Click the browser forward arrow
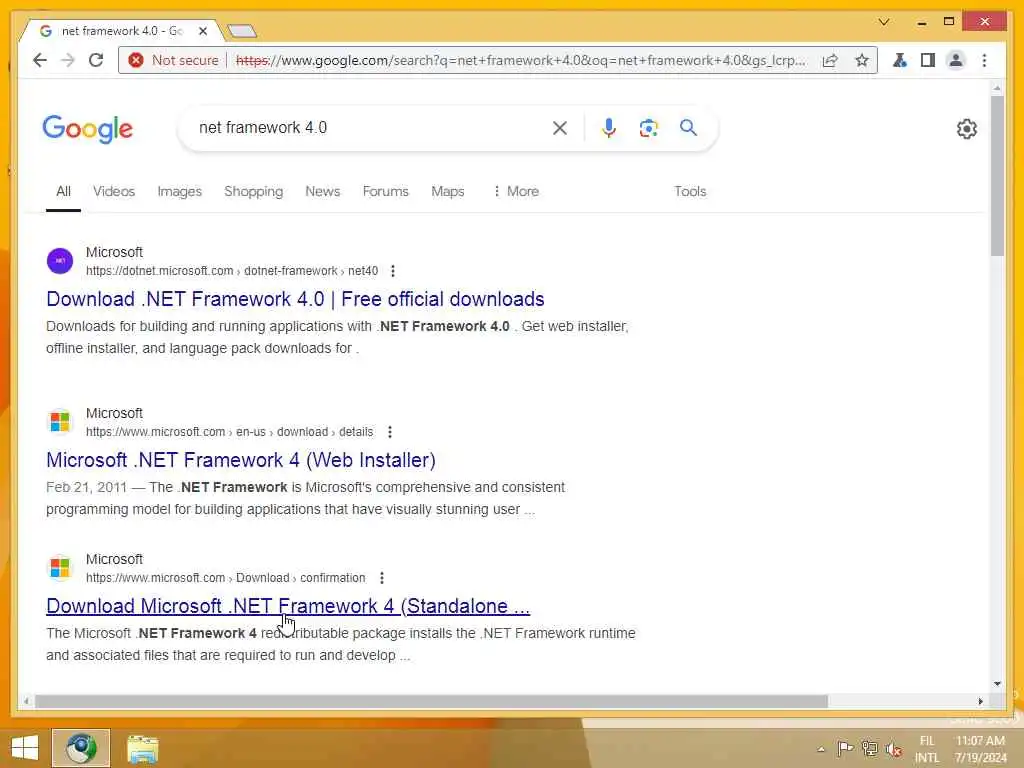Screen dimensions: 1024x768 pyautogui.click(x=68, y=60)
